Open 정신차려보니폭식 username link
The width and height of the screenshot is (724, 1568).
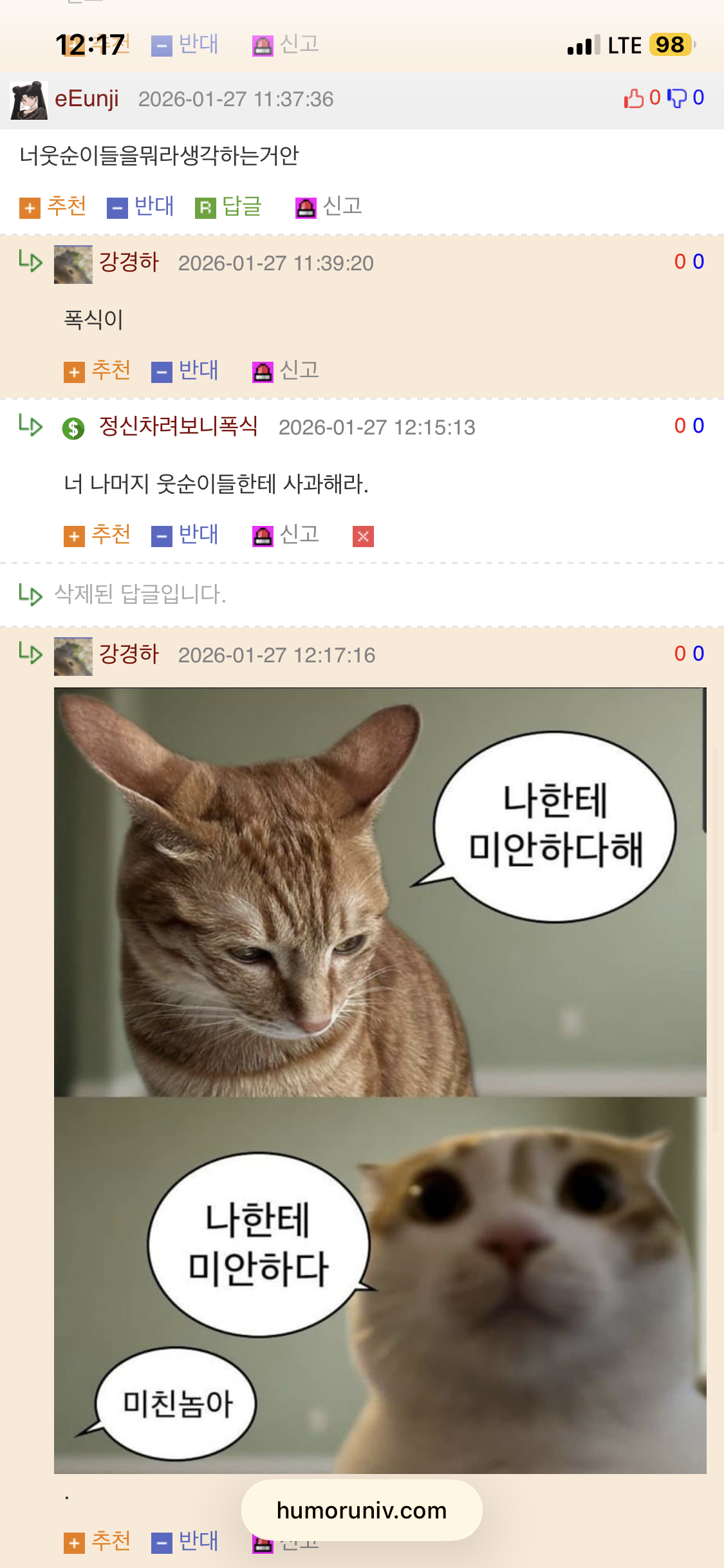coord(178,426)
